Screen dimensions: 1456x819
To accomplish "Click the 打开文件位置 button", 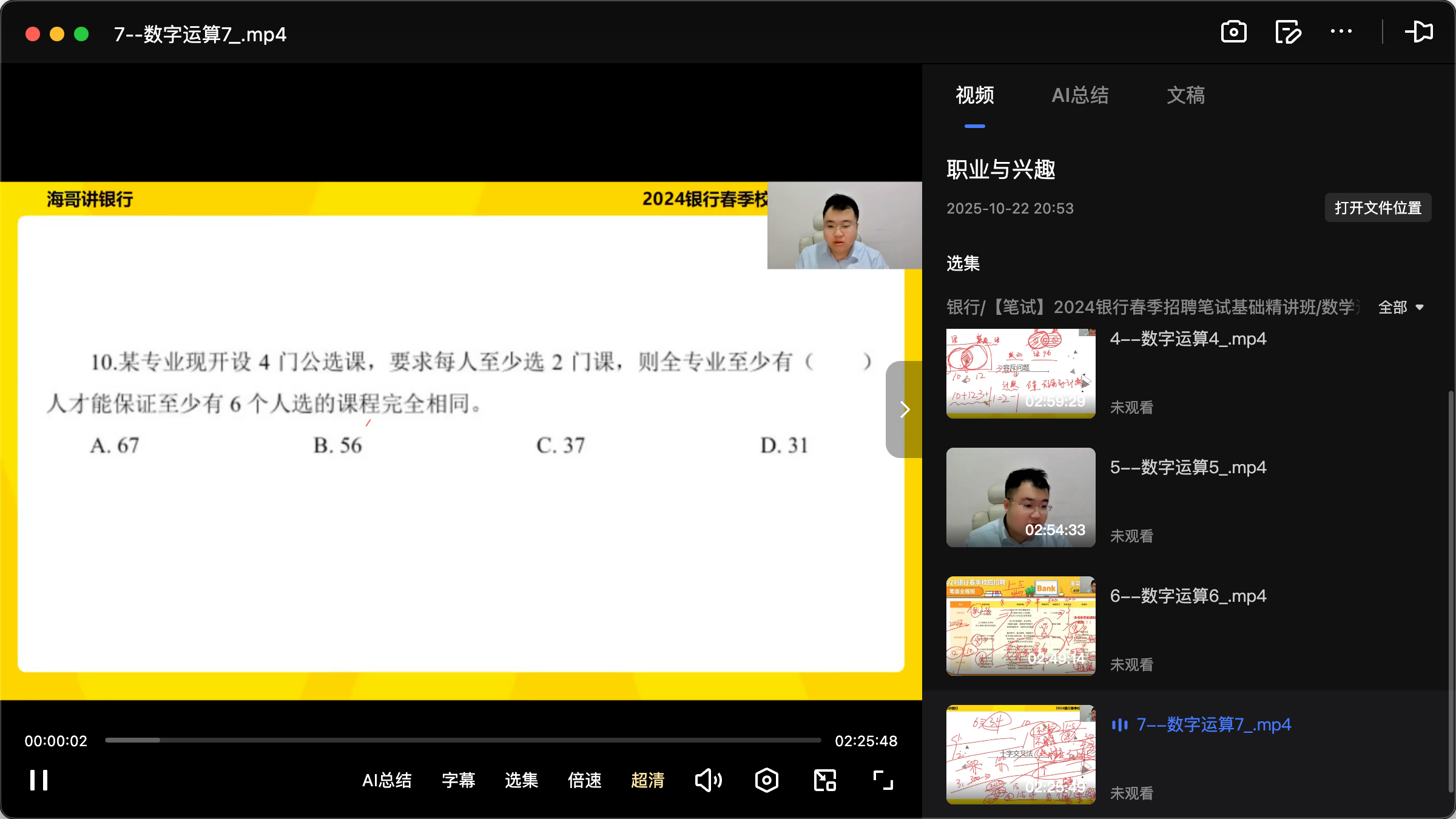I will (x=1378, y=207).
